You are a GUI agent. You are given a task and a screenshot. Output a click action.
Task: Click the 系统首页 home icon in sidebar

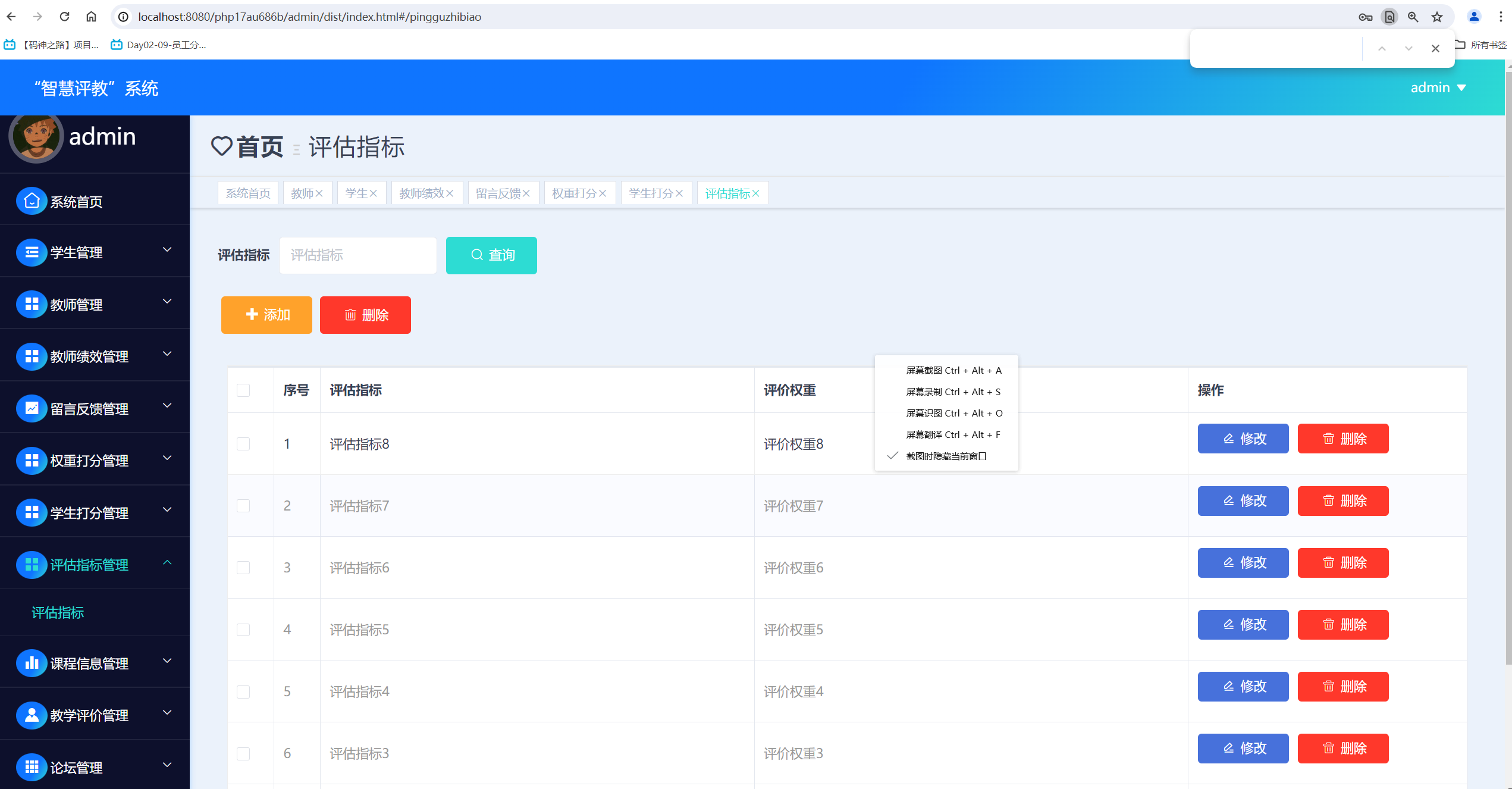tap(32, 201)
